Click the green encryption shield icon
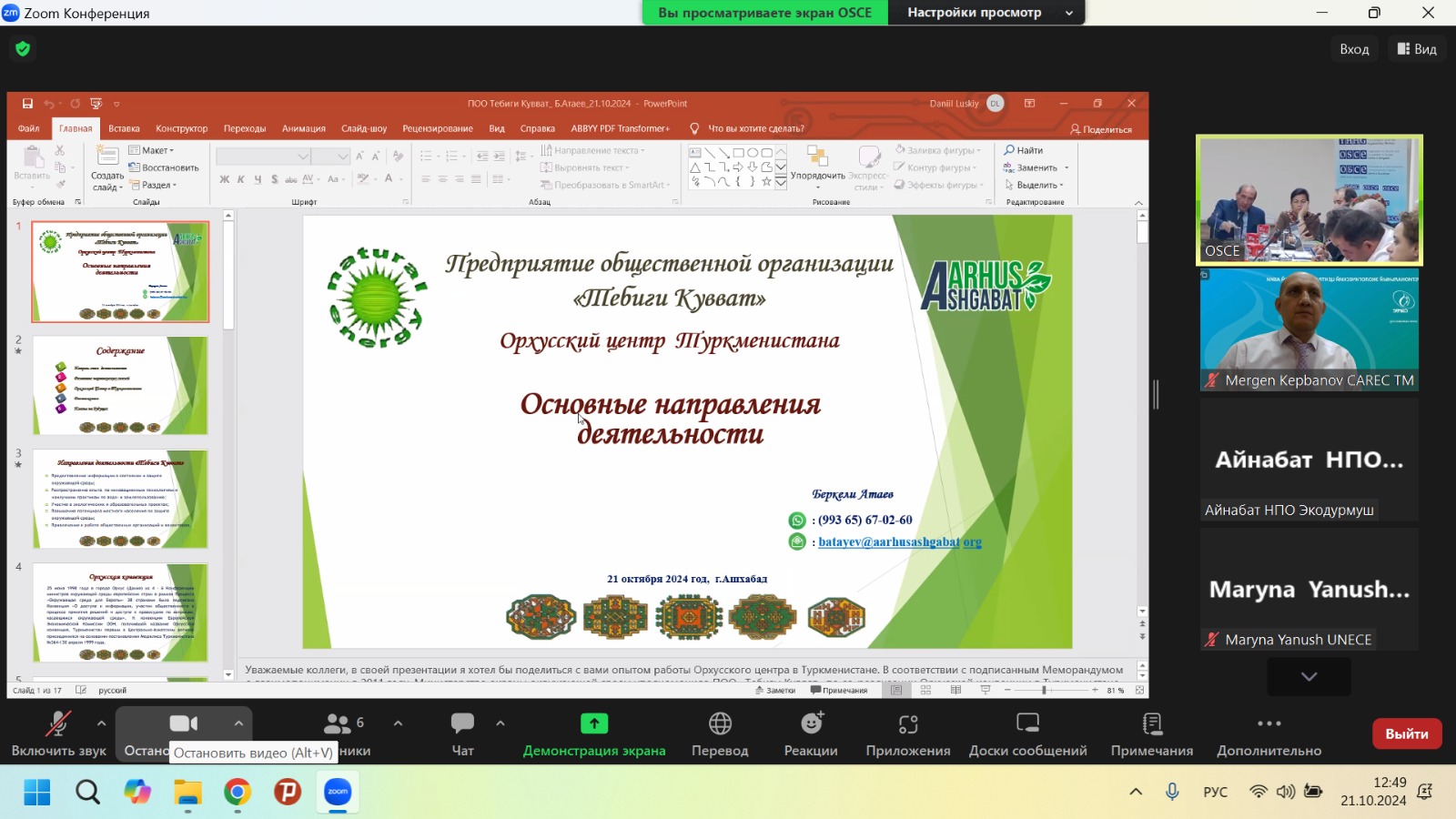 [23, 49]
